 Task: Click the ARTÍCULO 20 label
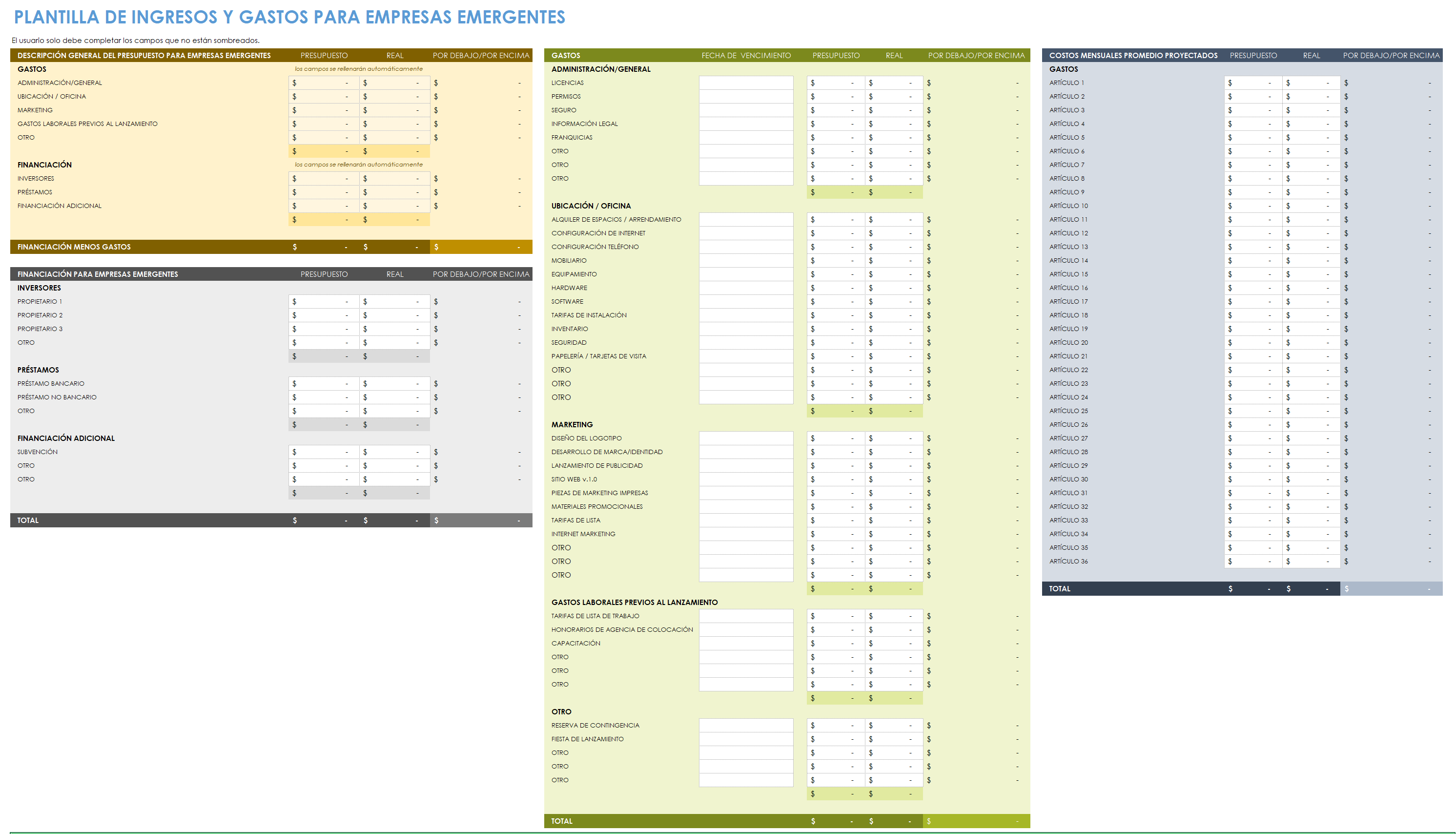pyautogui.click(x=1068, y=343)
